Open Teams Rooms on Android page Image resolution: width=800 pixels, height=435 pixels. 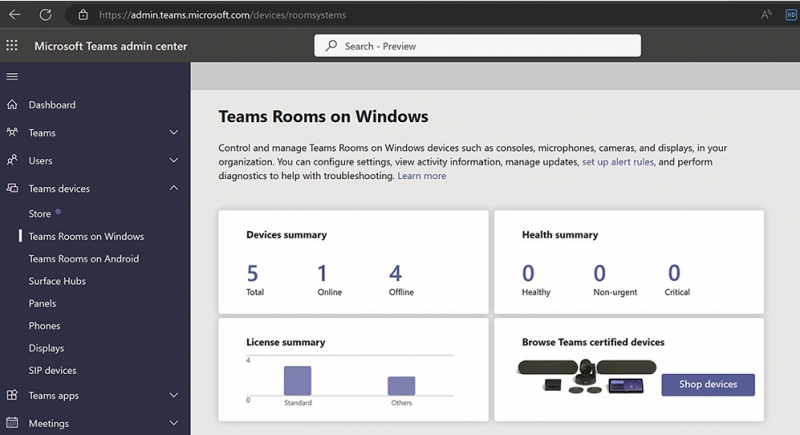(84, 259)
